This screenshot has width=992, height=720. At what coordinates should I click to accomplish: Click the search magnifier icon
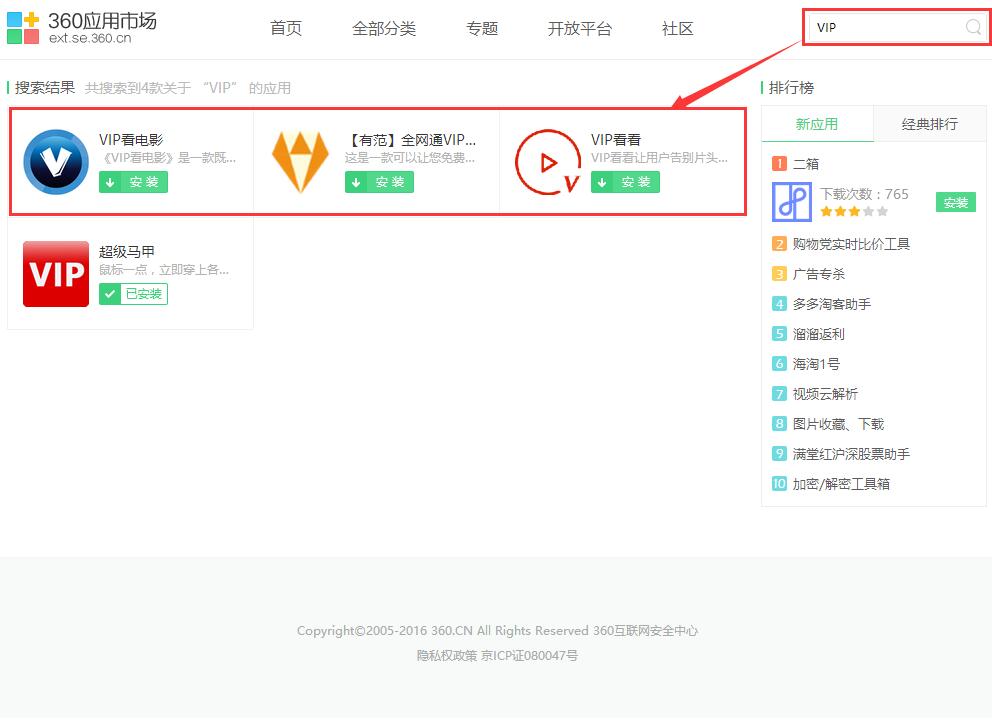973,28
